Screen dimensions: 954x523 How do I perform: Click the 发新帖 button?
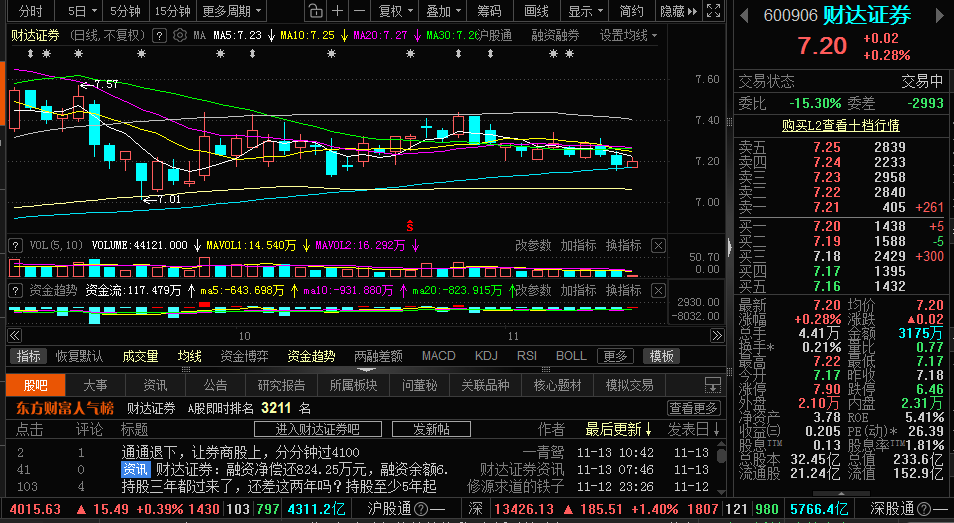tap(431, 429)
